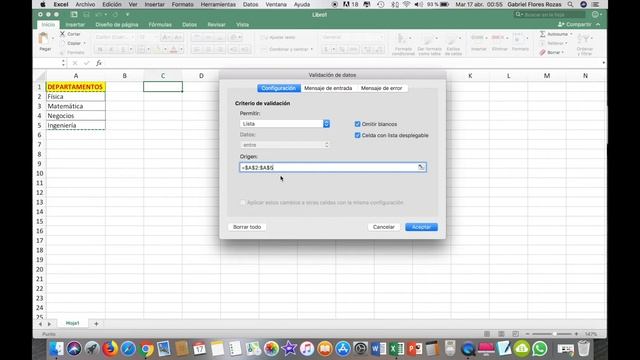The width and height of the screenshot is (640, 360).
Task: Open Google Chrome from the dock
Action: 146,349
